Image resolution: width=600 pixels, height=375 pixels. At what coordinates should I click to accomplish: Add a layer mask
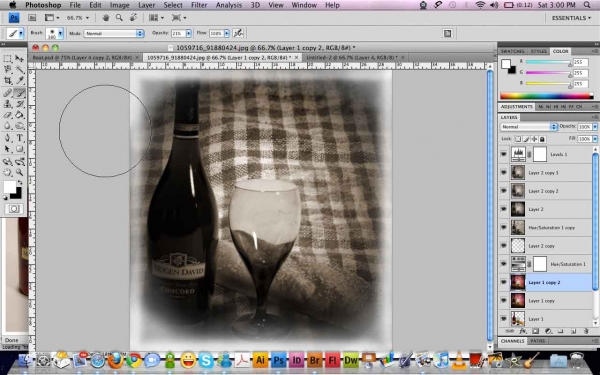click(x=535, y=331)
